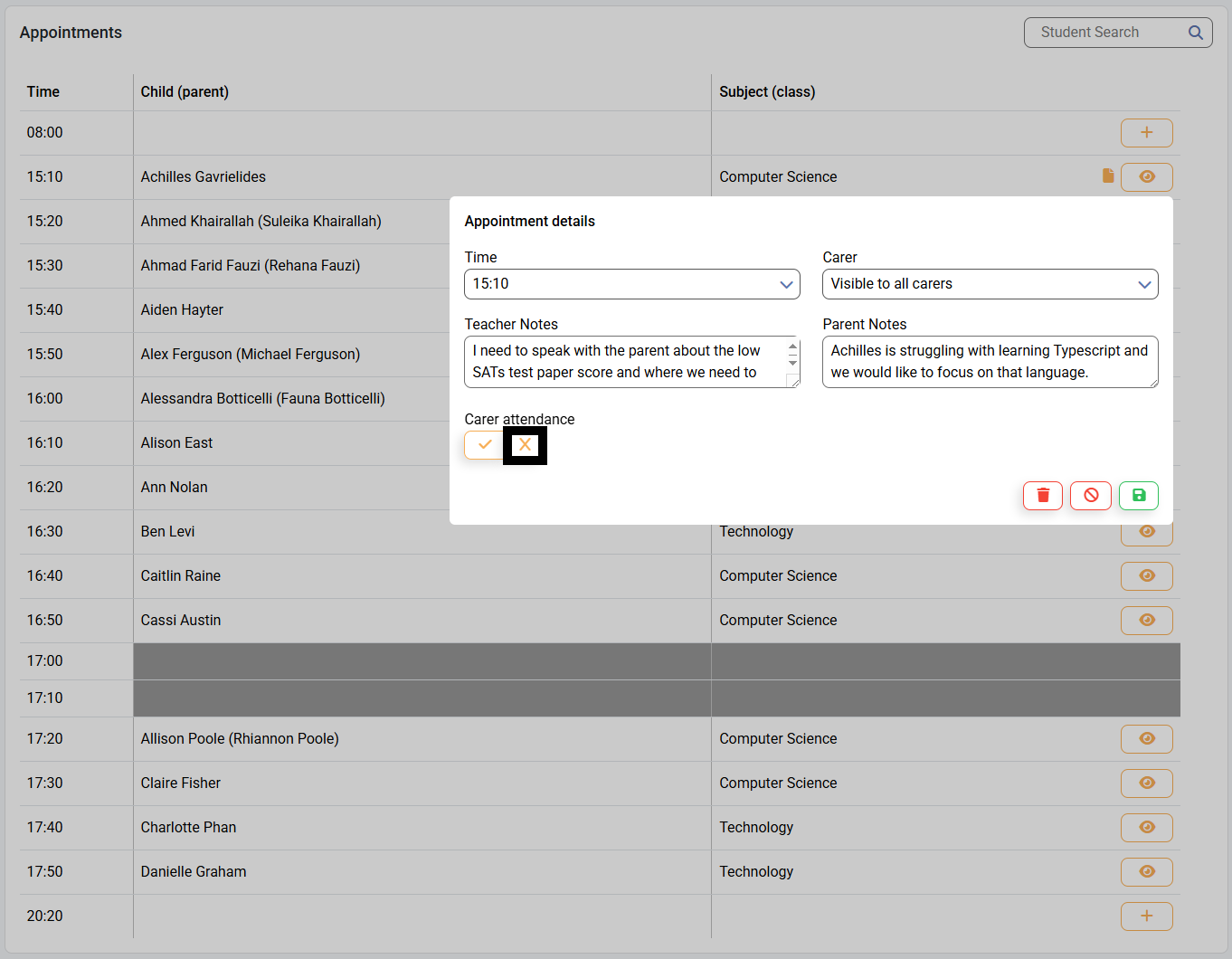Viewport: 1232px width, 959px height.
Task: Add appointment with plus at 08:00
Action: 1146,133
